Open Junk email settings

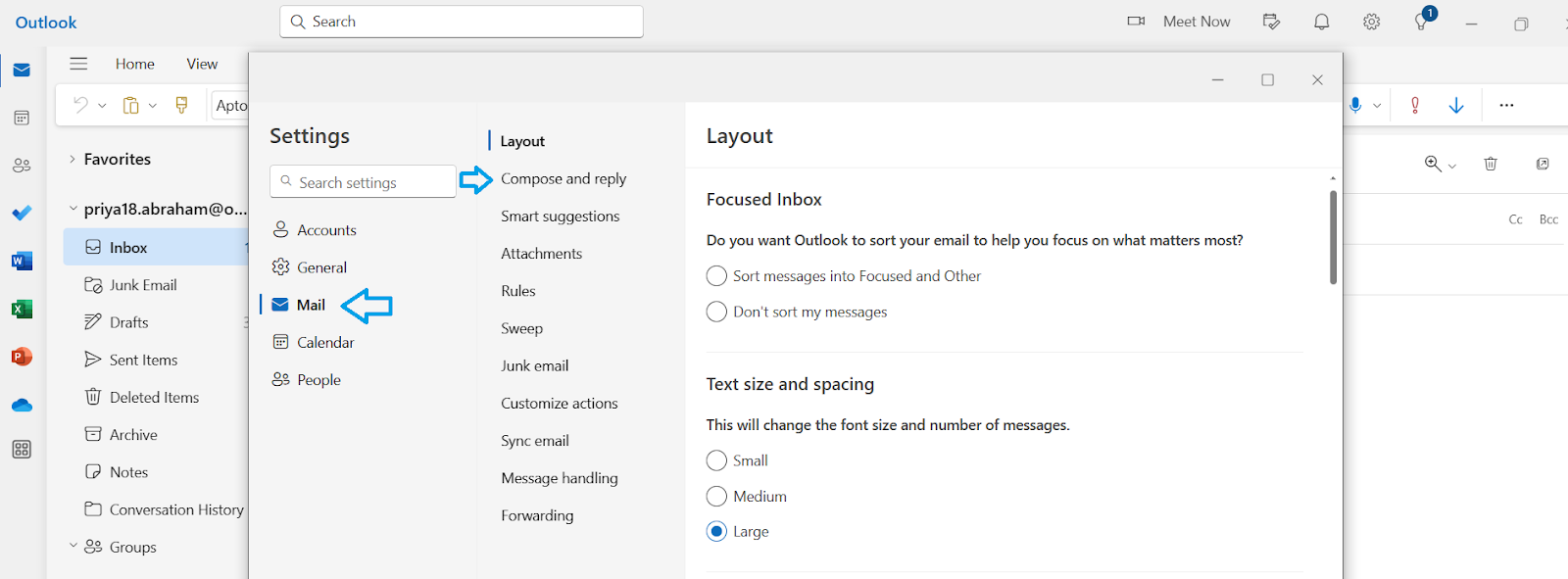pos(535,365)
